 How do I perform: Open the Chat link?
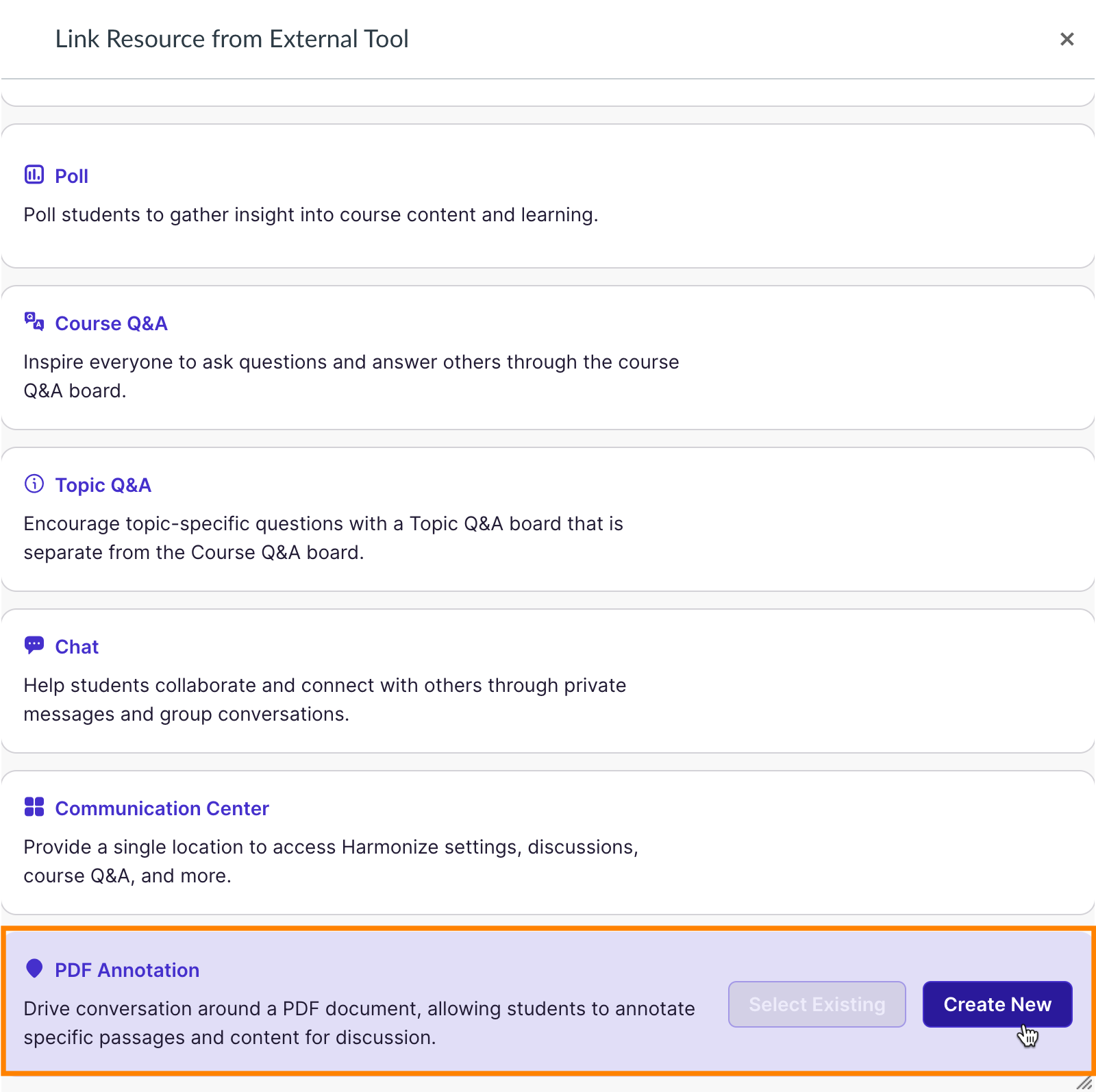point(77,645)
